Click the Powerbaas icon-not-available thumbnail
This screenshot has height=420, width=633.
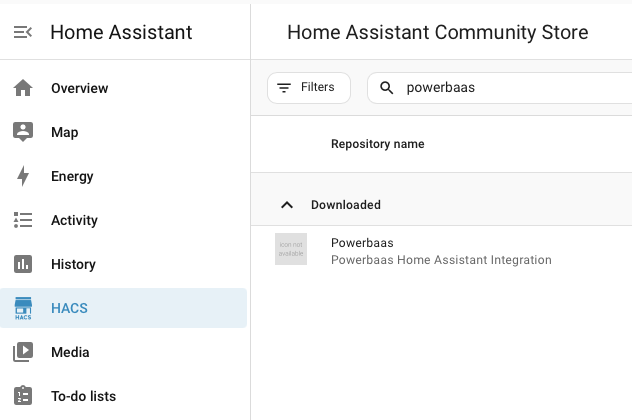coord(291,249)
